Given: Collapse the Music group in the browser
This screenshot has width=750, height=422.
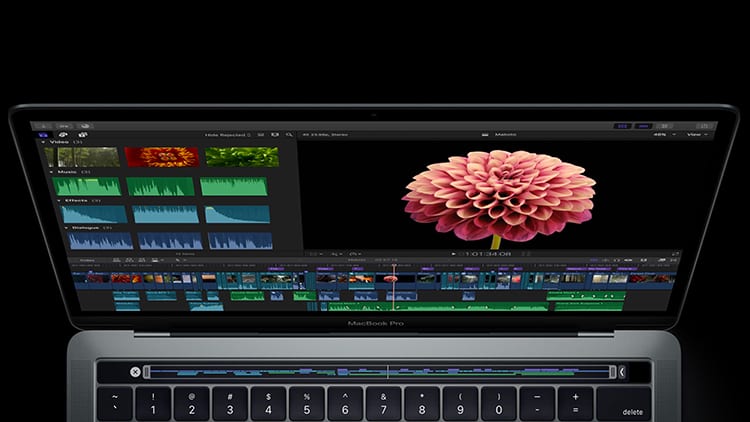Looking at the screenshot, I should 51,171.
